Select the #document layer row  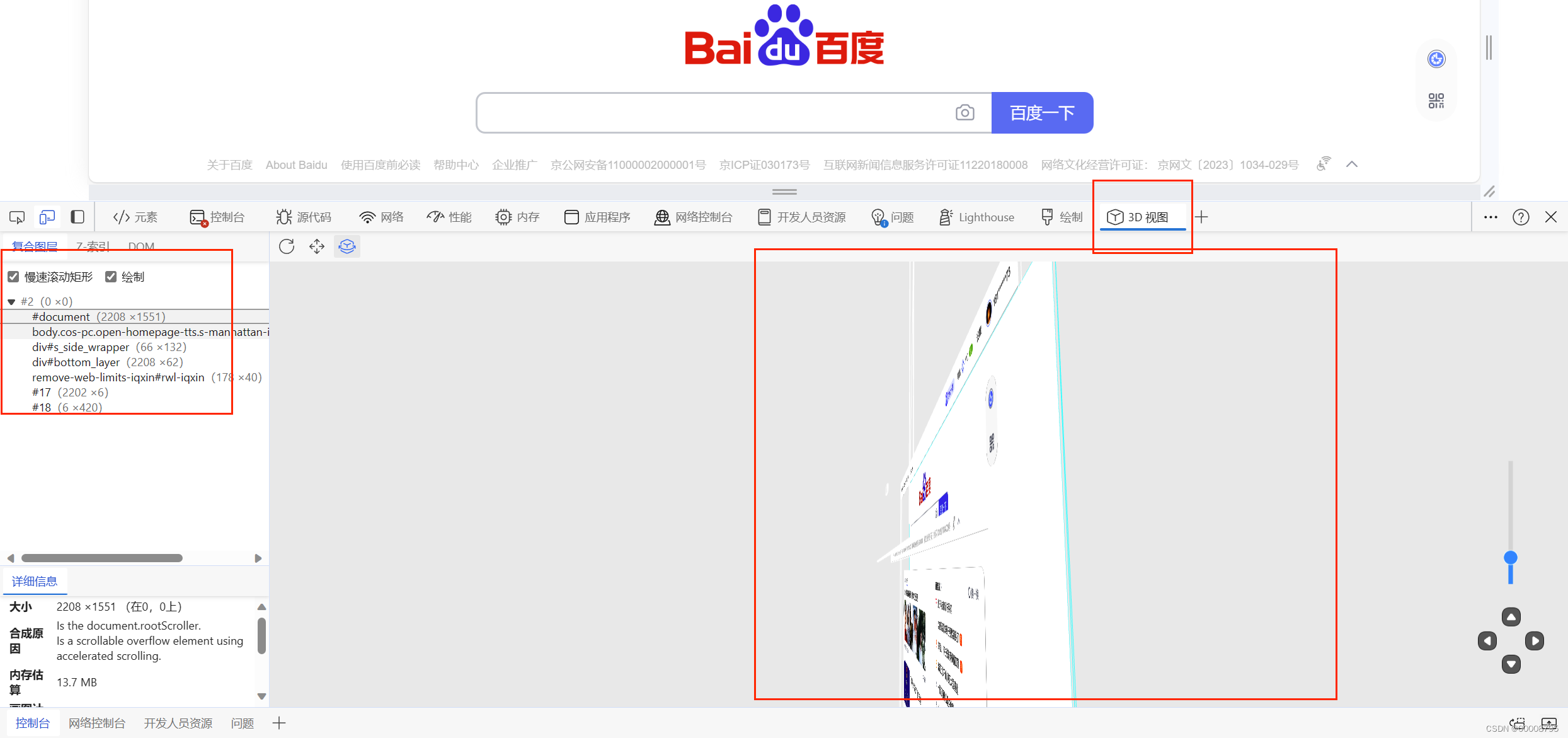point(135,317)
